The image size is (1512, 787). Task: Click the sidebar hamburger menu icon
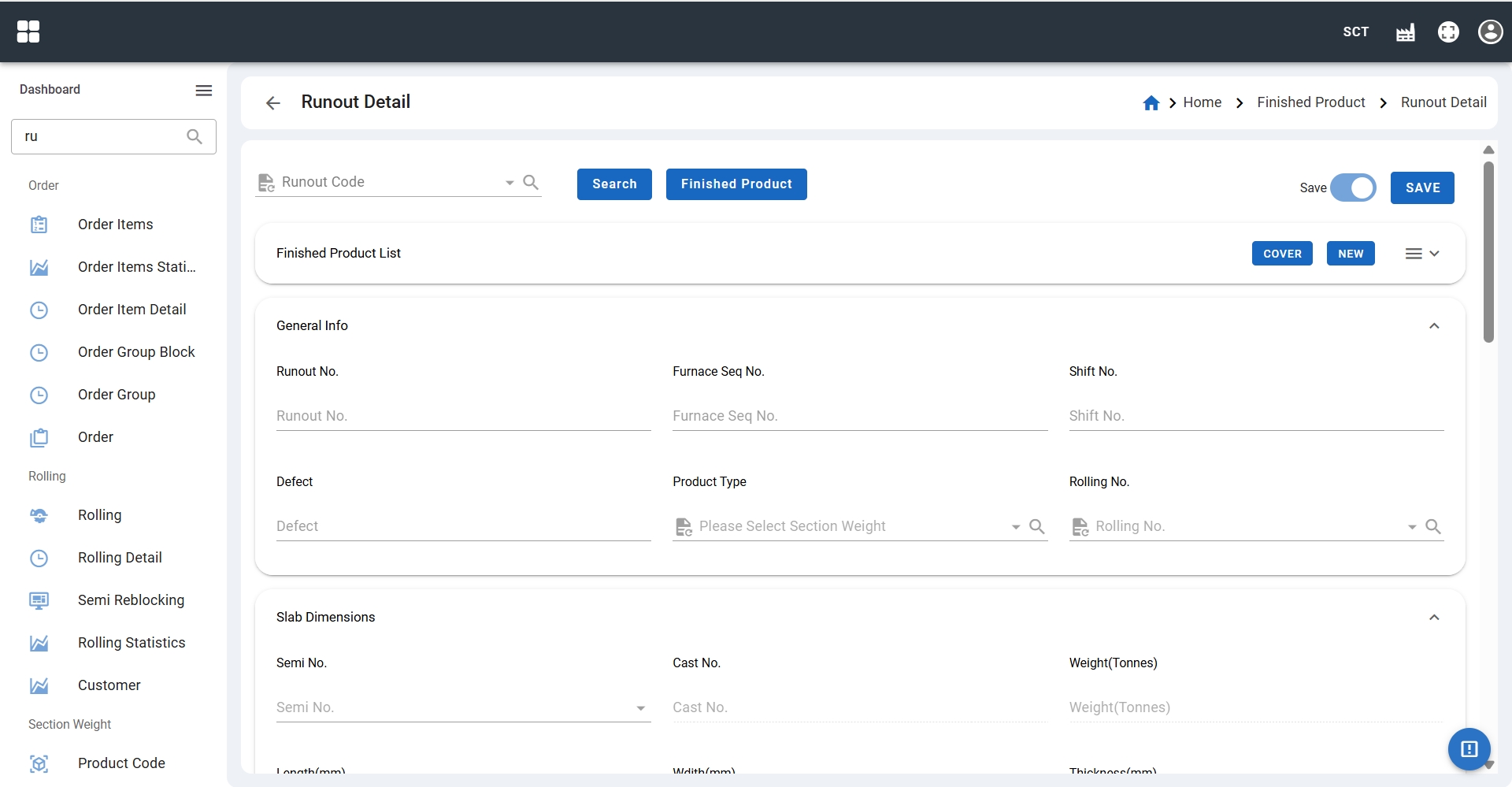pyautogui.click(x=204, y=91)
